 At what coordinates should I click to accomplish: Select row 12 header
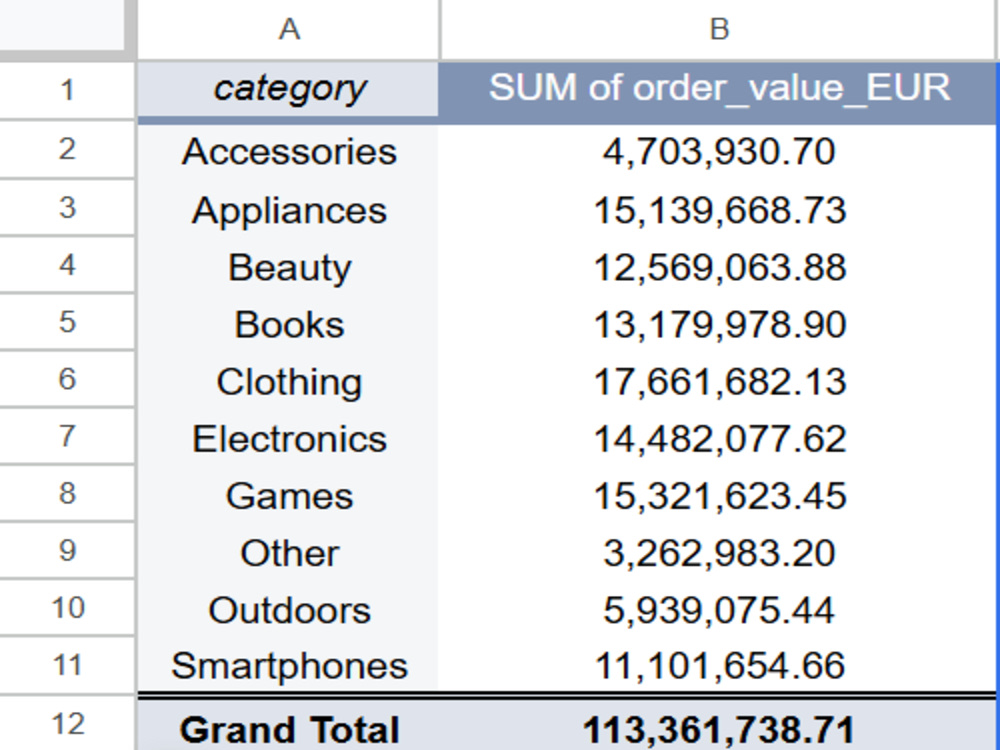pyautogui.click(x=67, y=724)
